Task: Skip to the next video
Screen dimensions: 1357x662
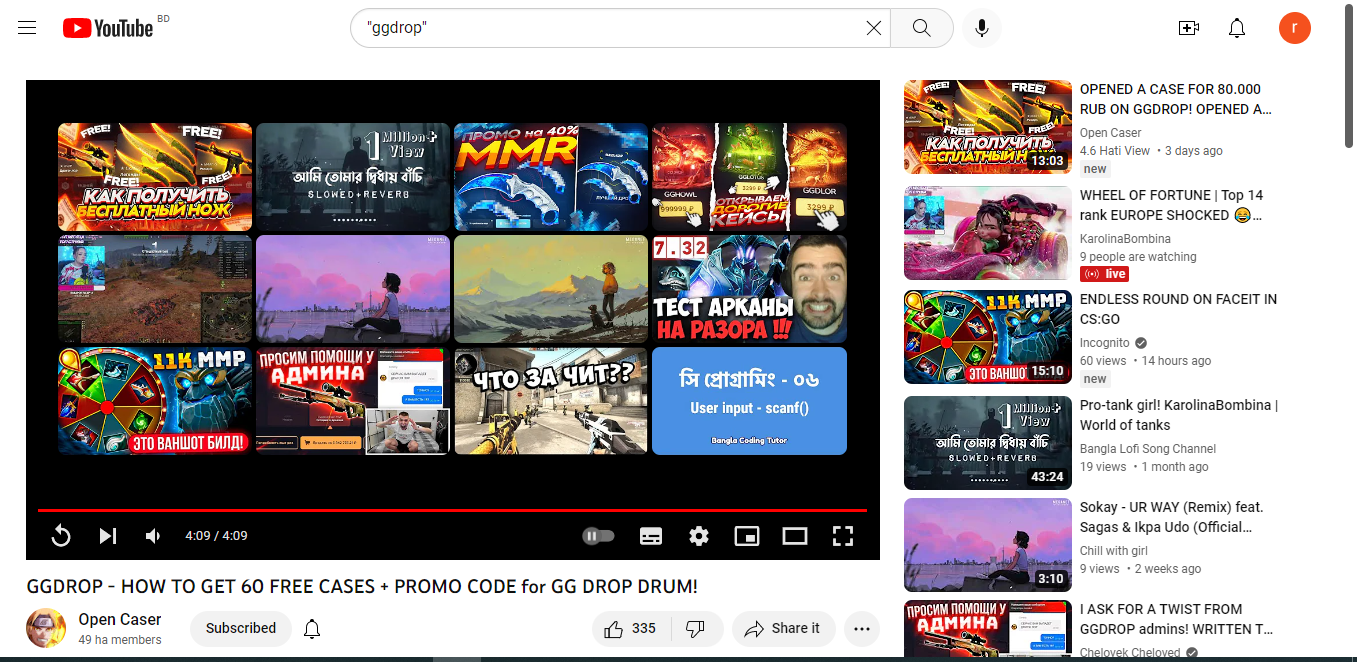Action: [x=108, y=536]
